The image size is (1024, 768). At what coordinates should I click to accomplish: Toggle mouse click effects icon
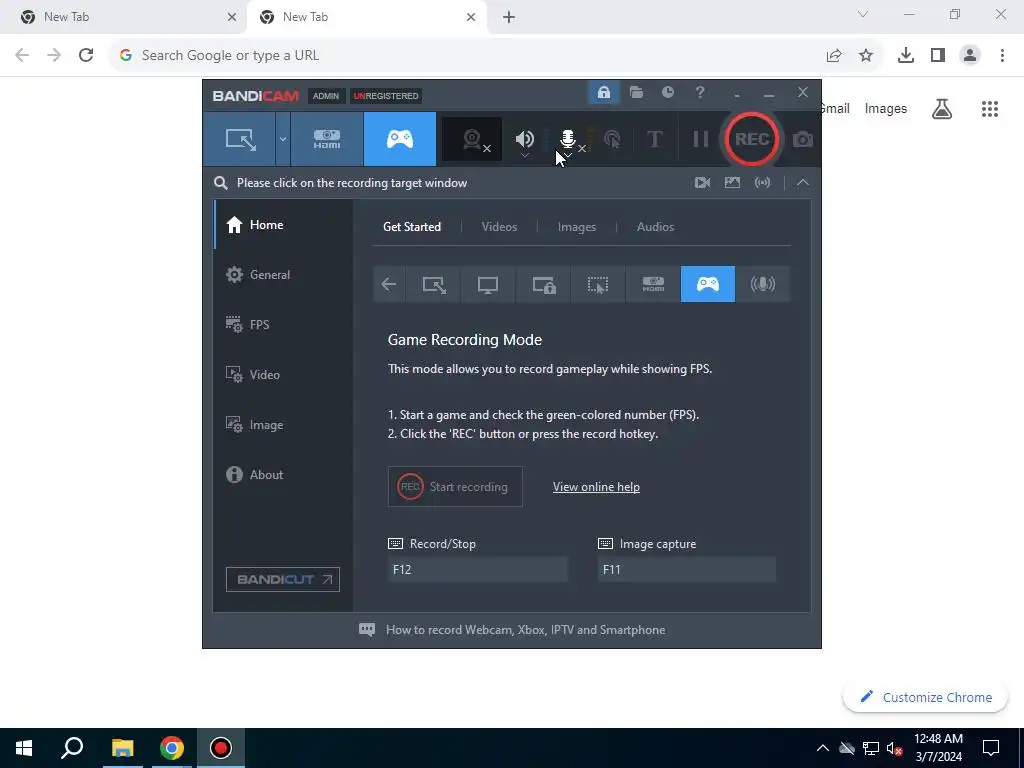(x=612, y=139)
